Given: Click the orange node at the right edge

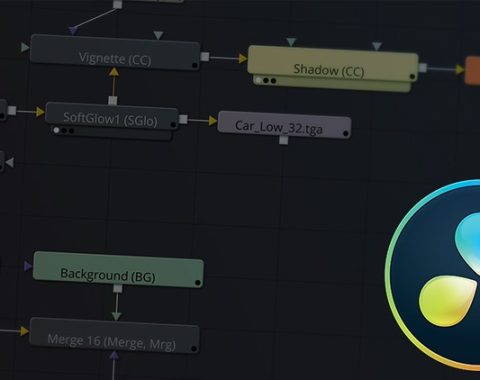Looking at the screenshot, I should click(473, 70).
